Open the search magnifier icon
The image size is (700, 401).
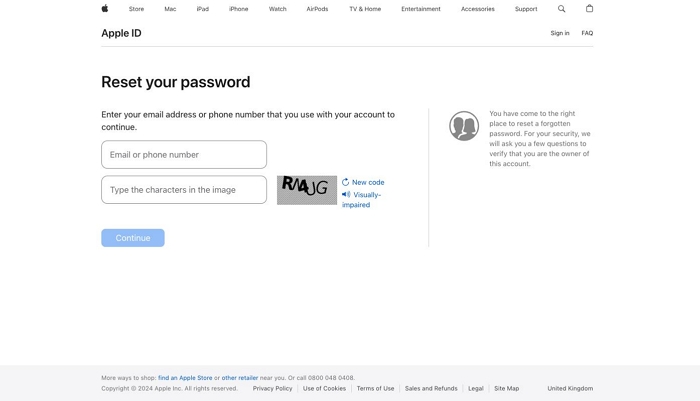pos(562,8)
